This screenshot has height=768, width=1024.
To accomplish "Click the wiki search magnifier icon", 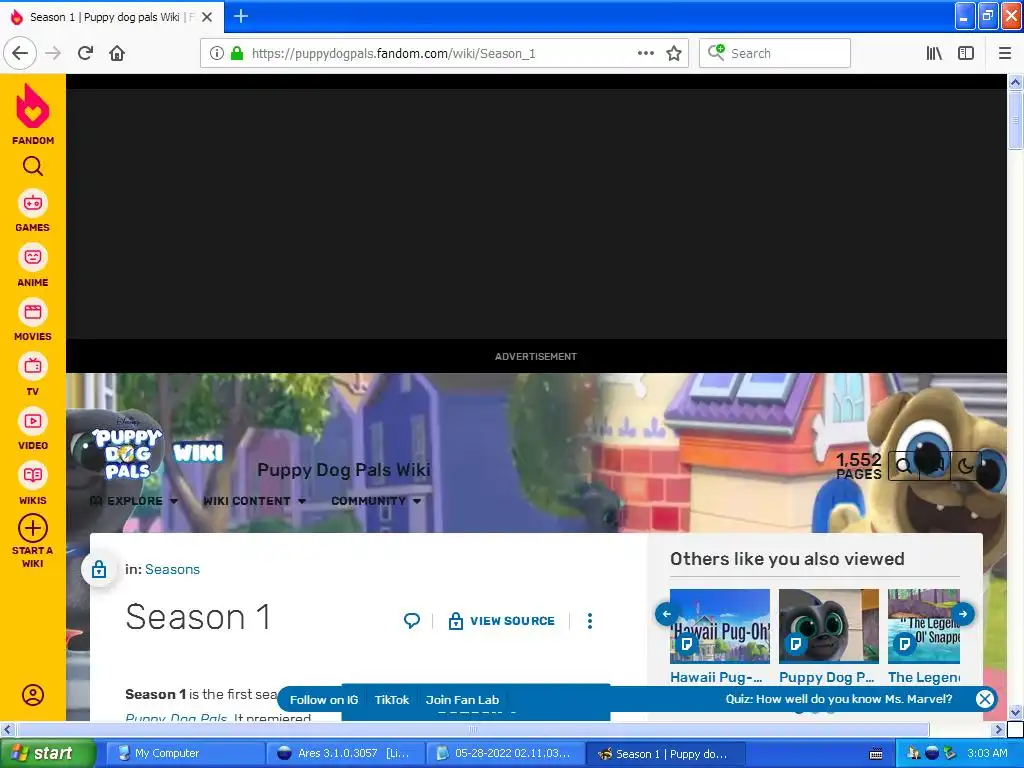I will [904, 465].
